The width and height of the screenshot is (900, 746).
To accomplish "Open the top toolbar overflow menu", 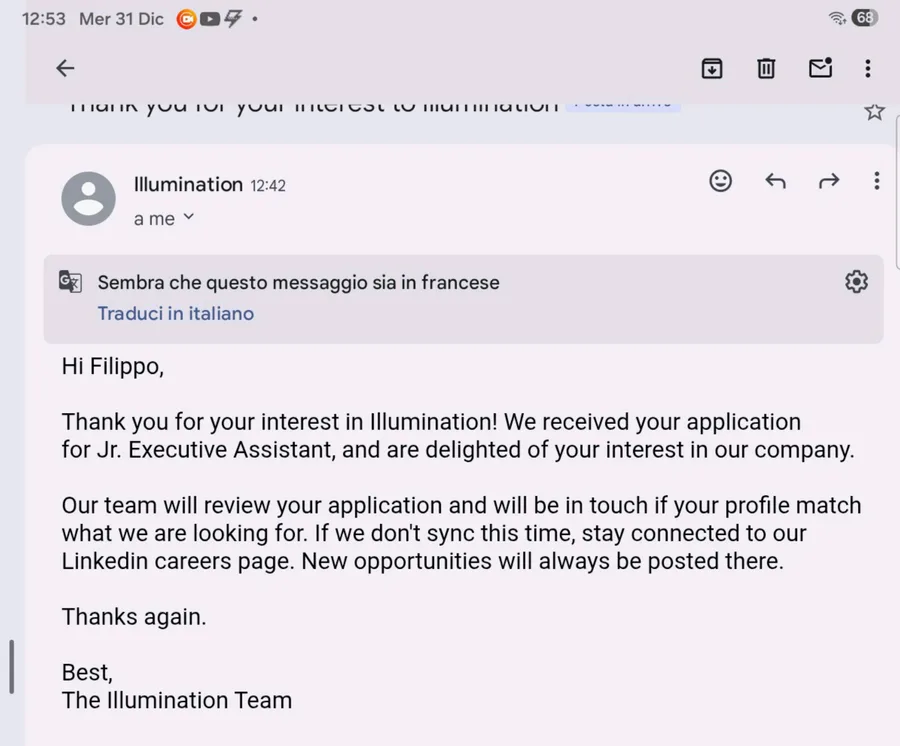I will click(x=868, y=68).
